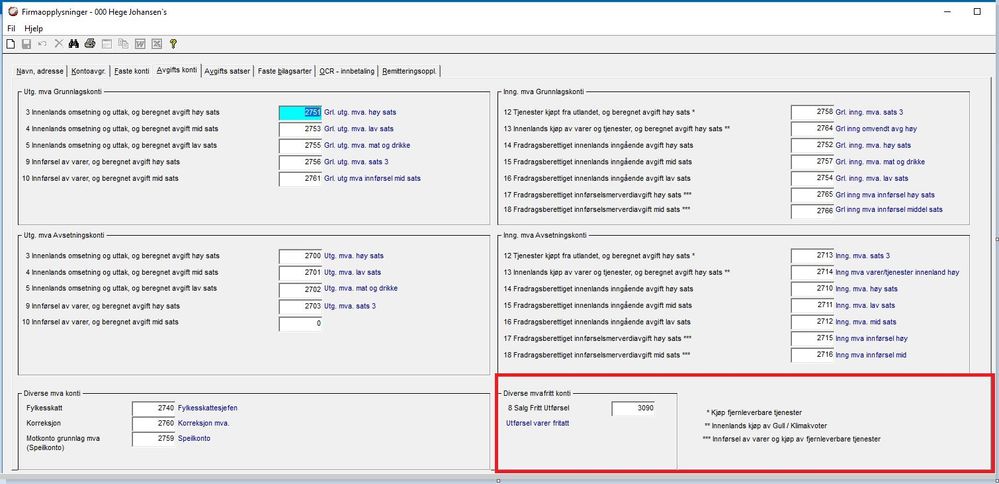Click the Firmaopplysninger app icon in title bar
999x484 pixels.
13,11
